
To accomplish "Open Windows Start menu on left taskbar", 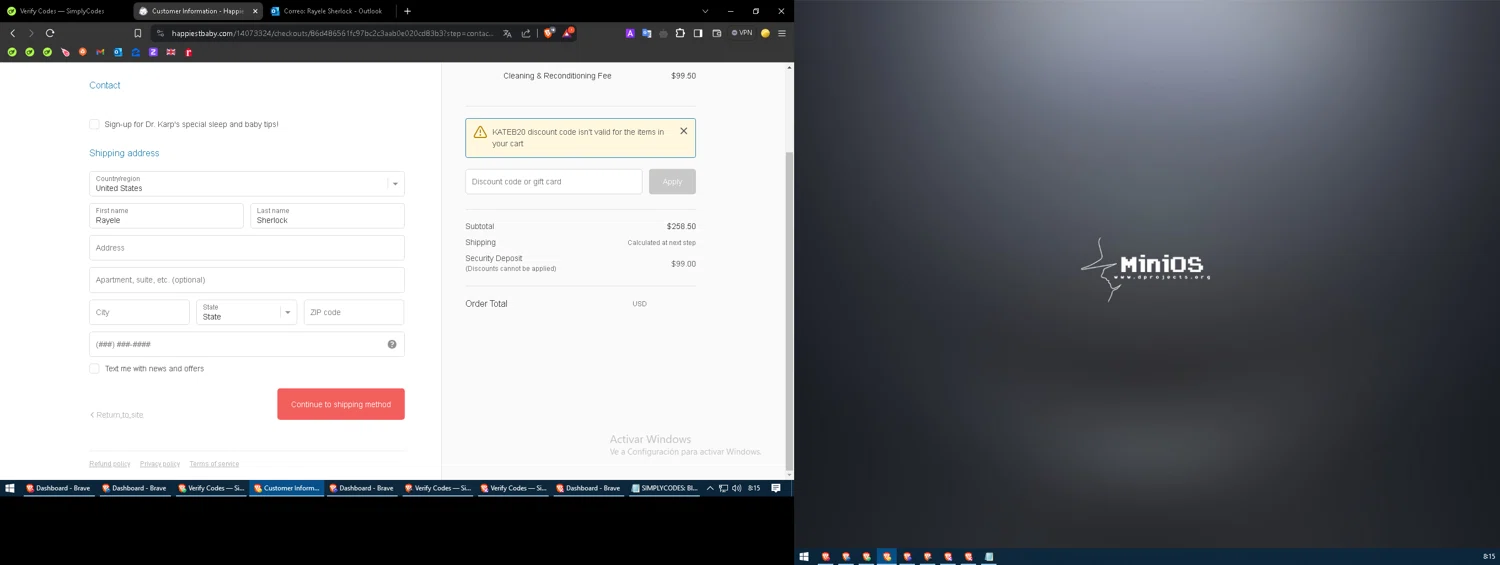I will coord(10,488).
